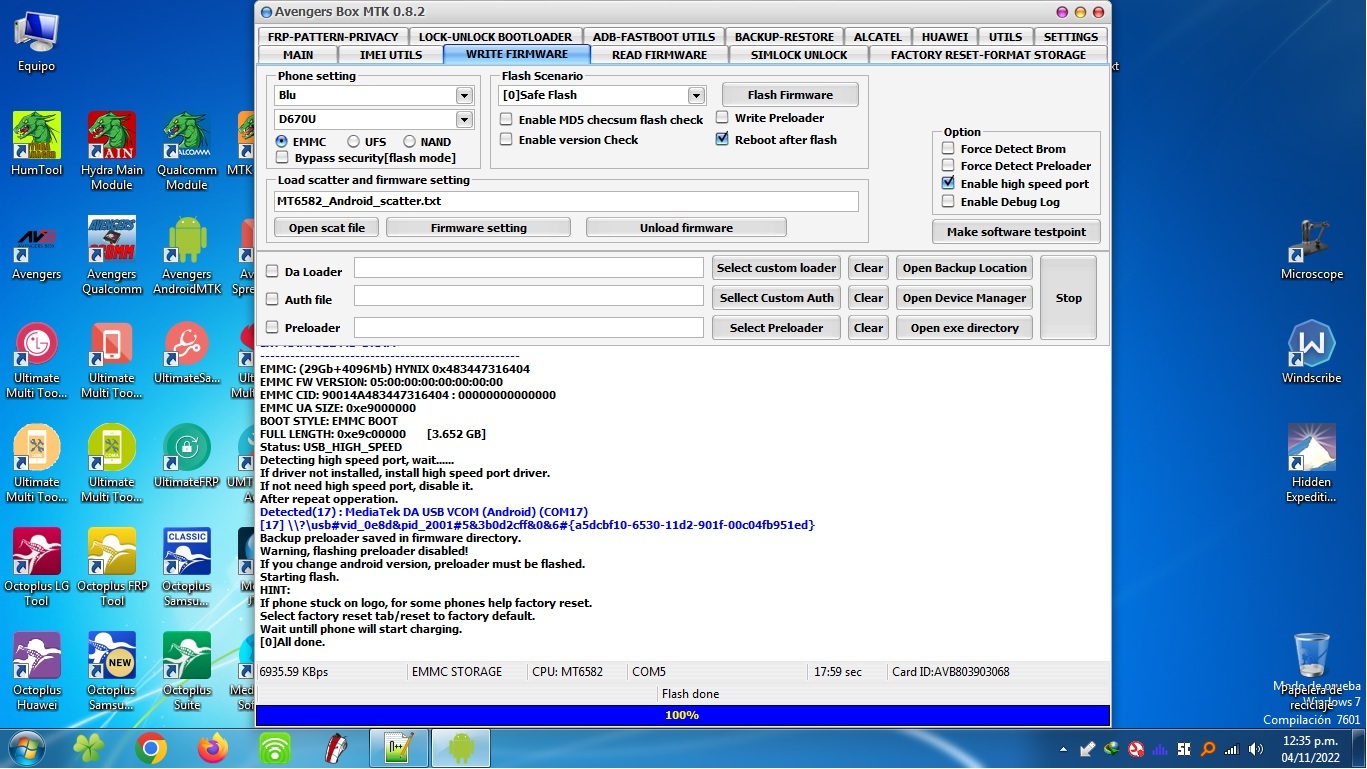The image size is (1367, 769).
Task: Click the Unload firmware button
Action: point(686,228)
